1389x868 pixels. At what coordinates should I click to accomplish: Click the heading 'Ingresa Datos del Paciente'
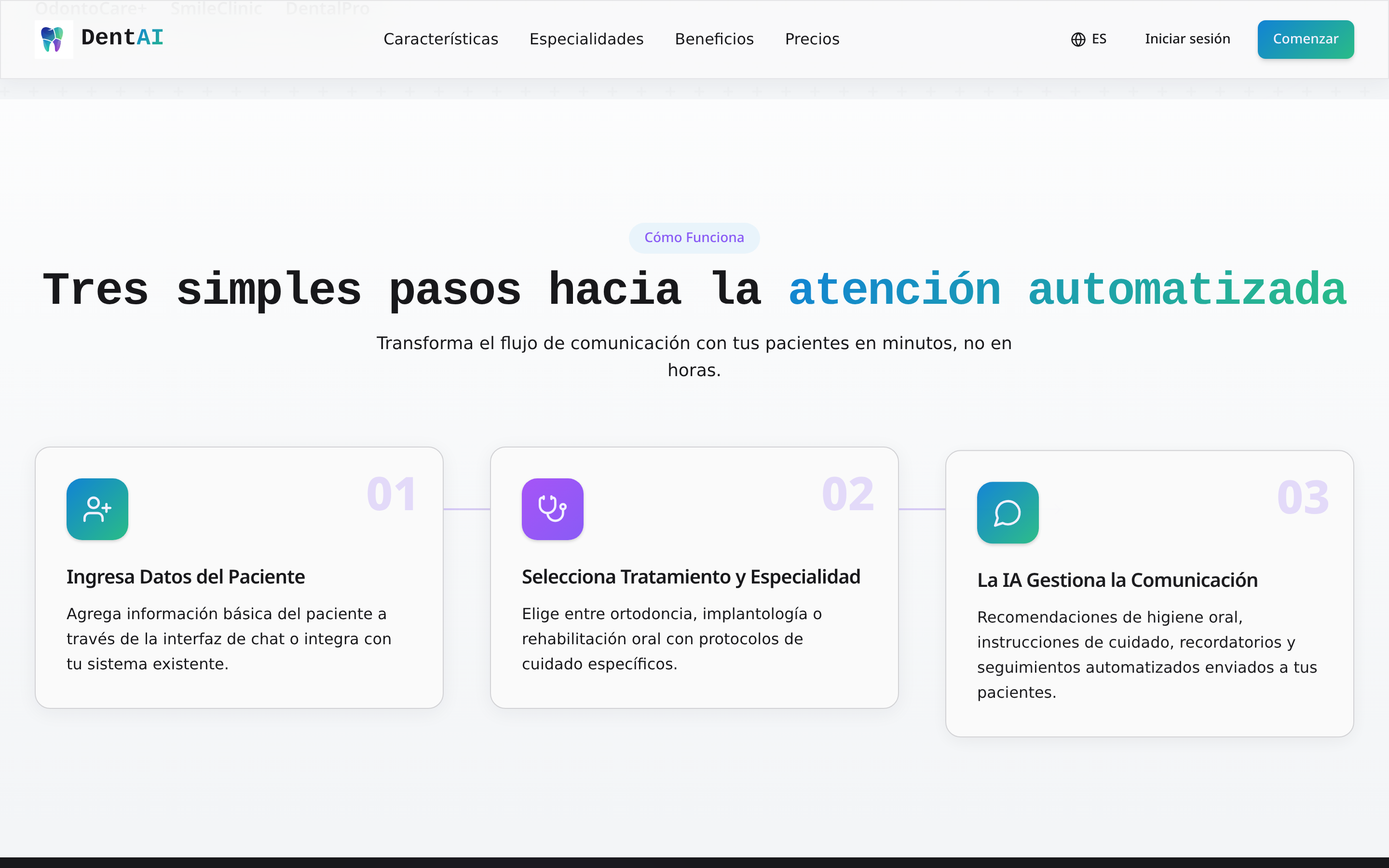pos(185,576)
